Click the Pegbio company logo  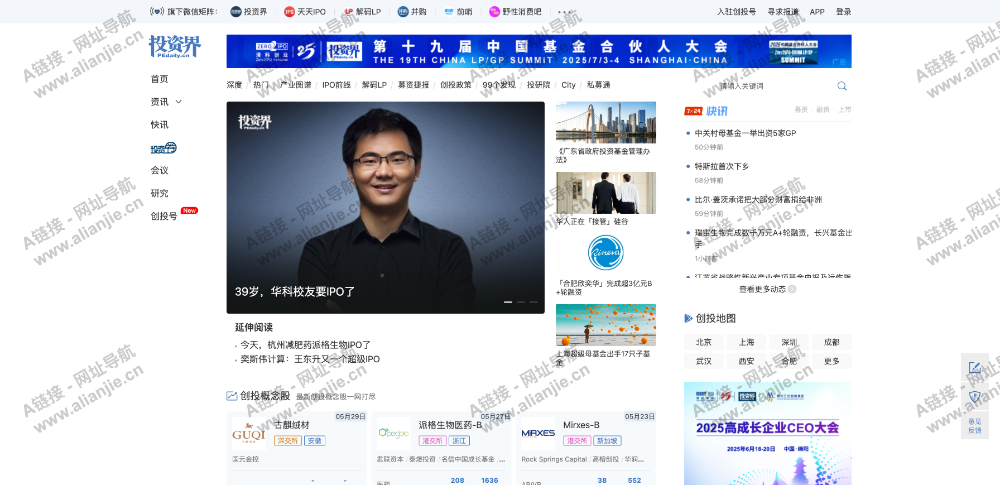click(393, 434)
